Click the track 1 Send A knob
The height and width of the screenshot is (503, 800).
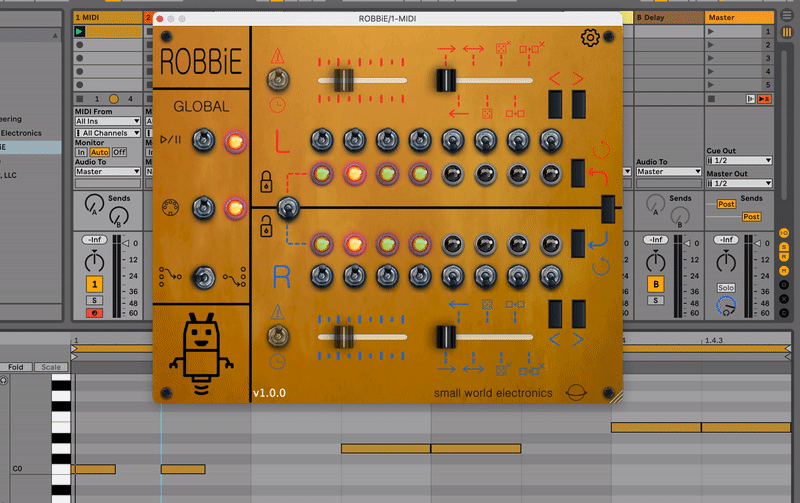tap(94, 204)
